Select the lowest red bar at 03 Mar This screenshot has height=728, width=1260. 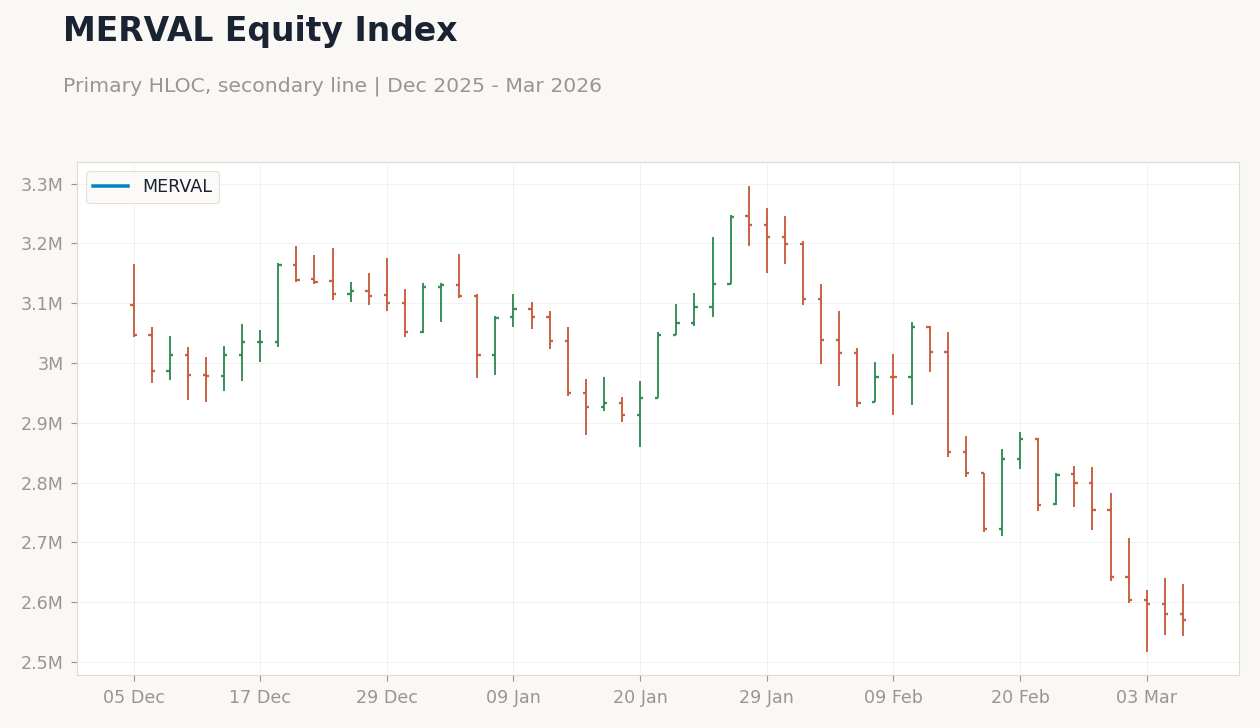(1147, 621)
